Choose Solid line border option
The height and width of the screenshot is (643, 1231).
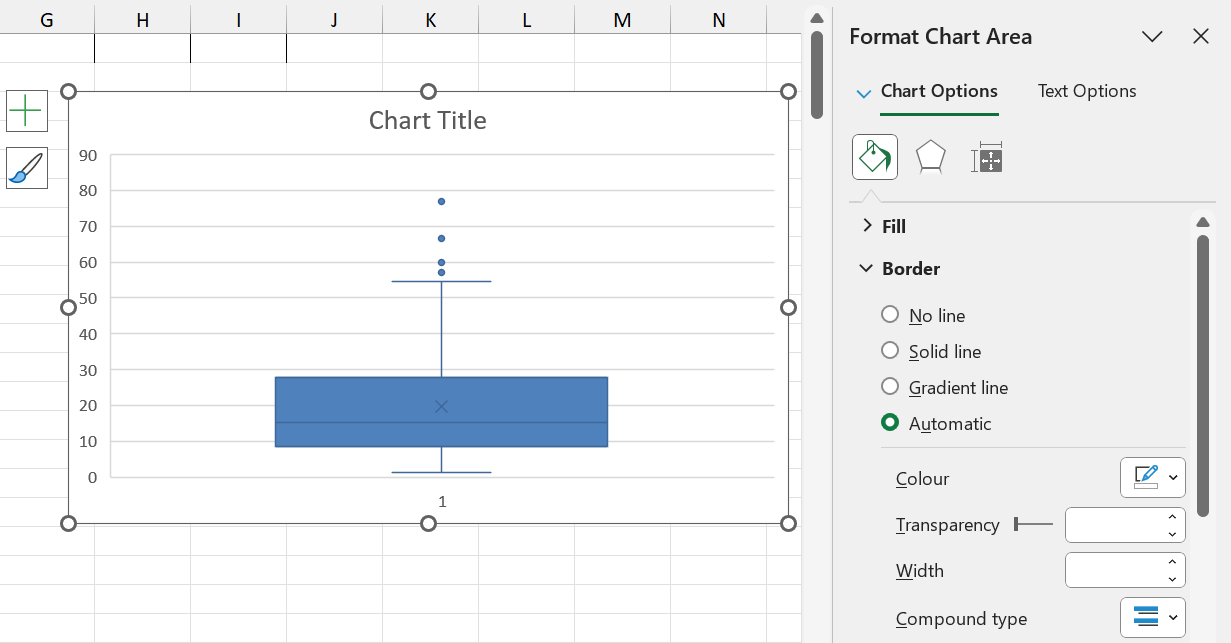tap(890, 351)
